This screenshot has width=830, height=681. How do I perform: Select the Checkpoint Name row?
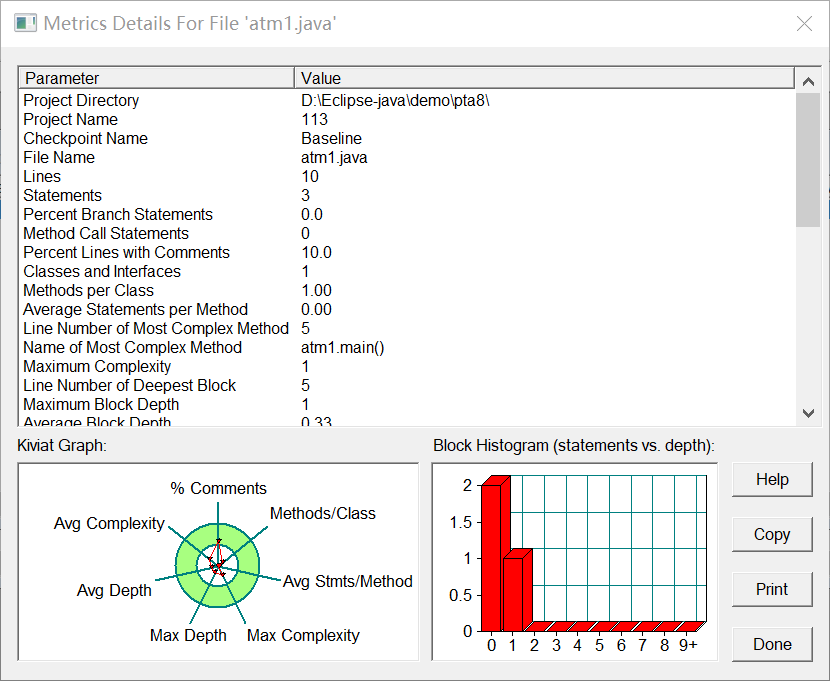coord(408,139)
